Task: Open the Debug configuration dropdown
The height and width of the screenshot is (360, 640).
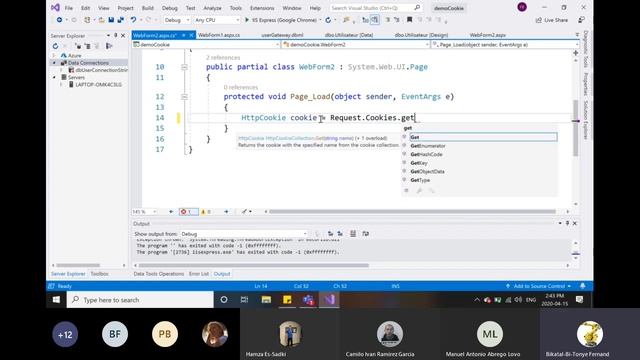Action: click(x=177, y=20)
